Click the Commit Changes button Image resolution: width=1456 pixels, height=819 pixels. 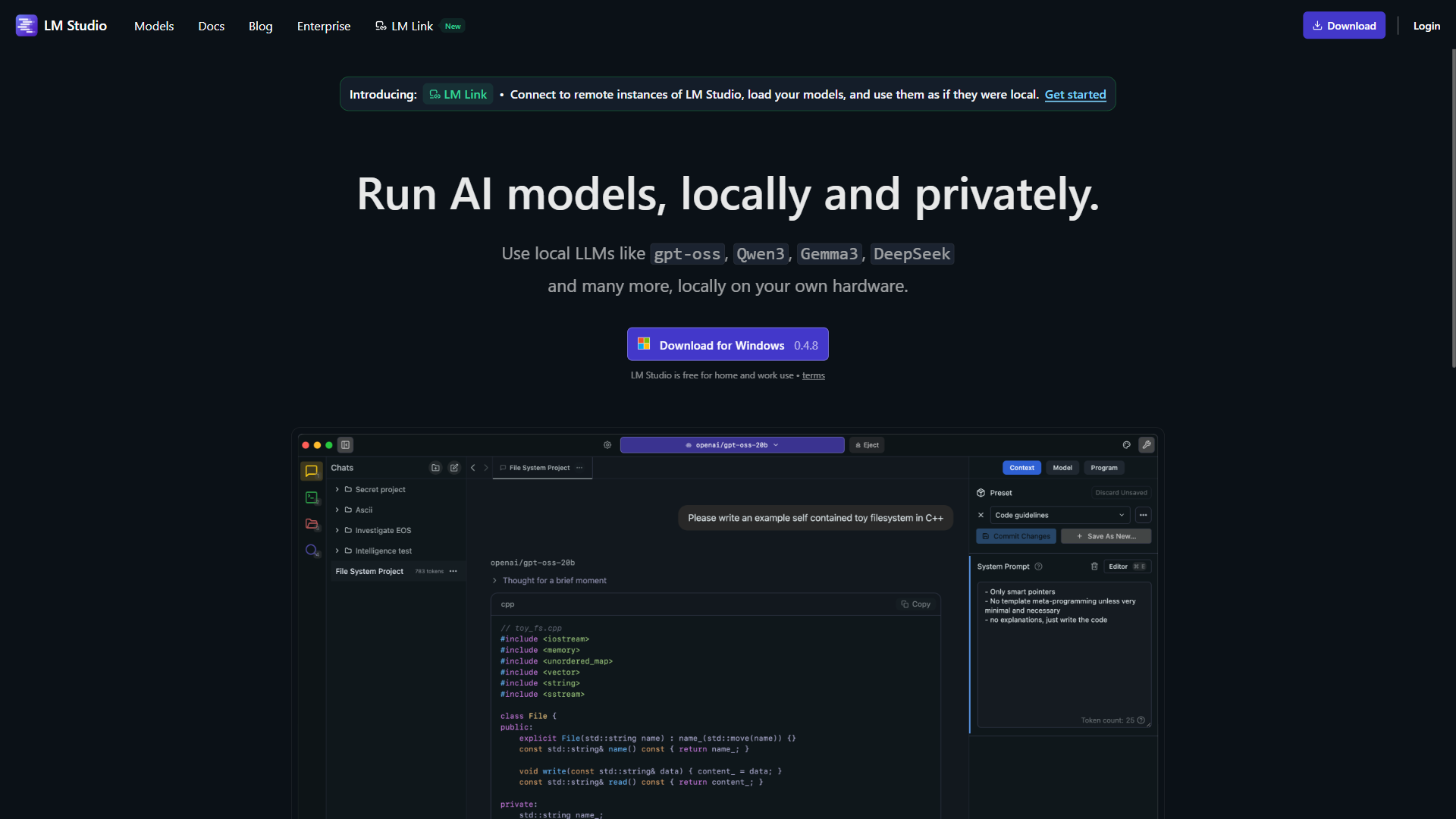point(1015,536)
